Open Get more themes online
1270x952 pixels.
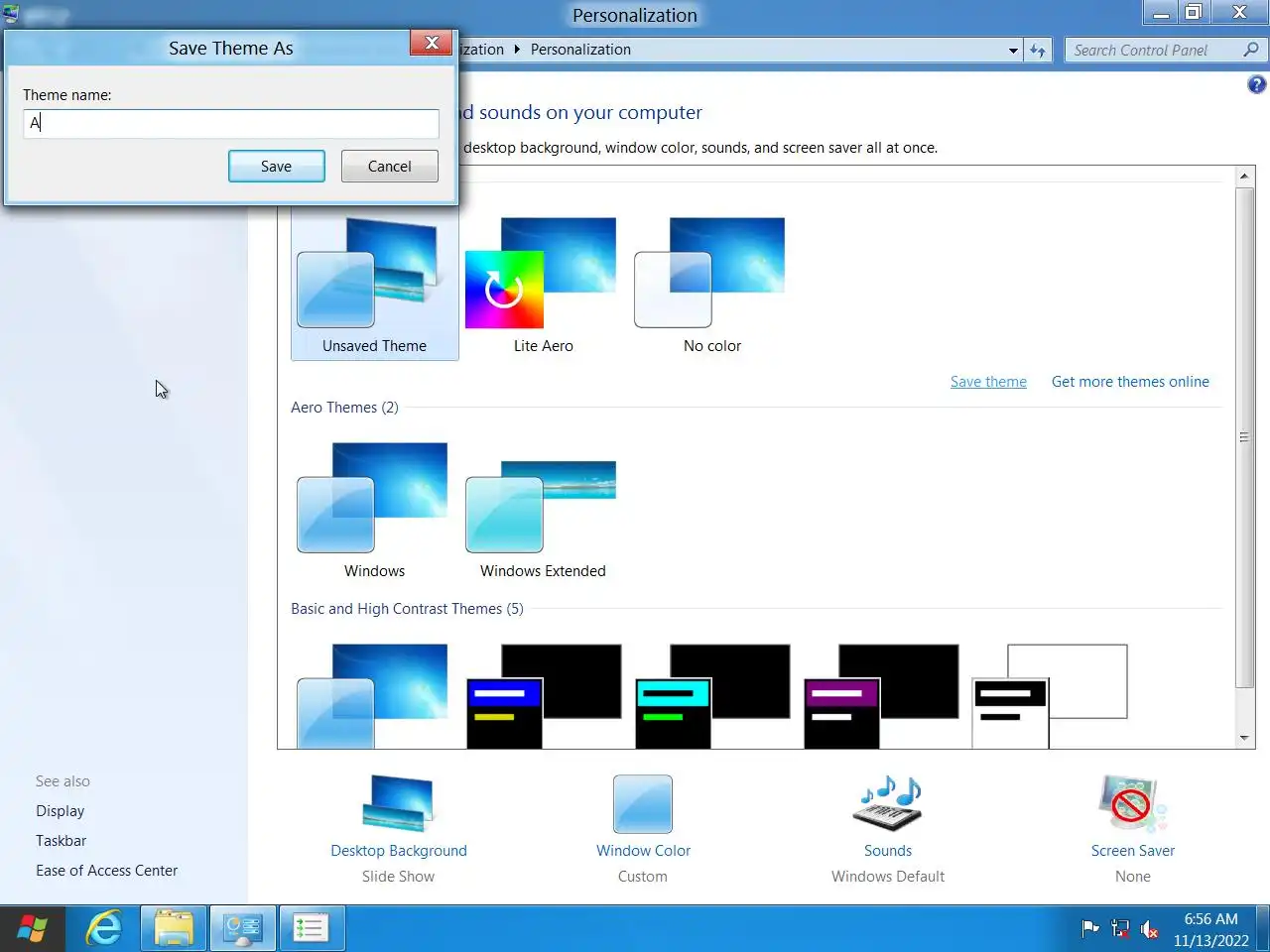pos(1130,382)
